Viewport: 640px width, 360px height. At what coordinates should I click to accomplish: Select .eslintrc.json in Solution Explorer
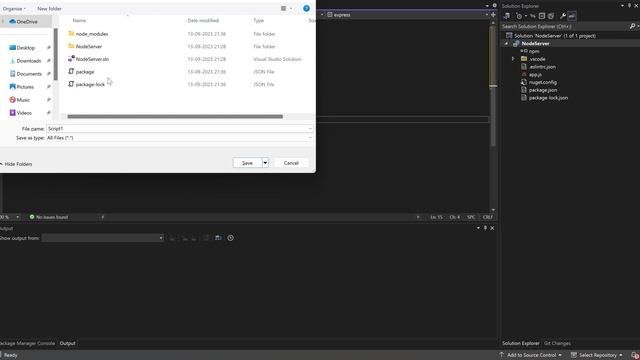tap(542, 67)
